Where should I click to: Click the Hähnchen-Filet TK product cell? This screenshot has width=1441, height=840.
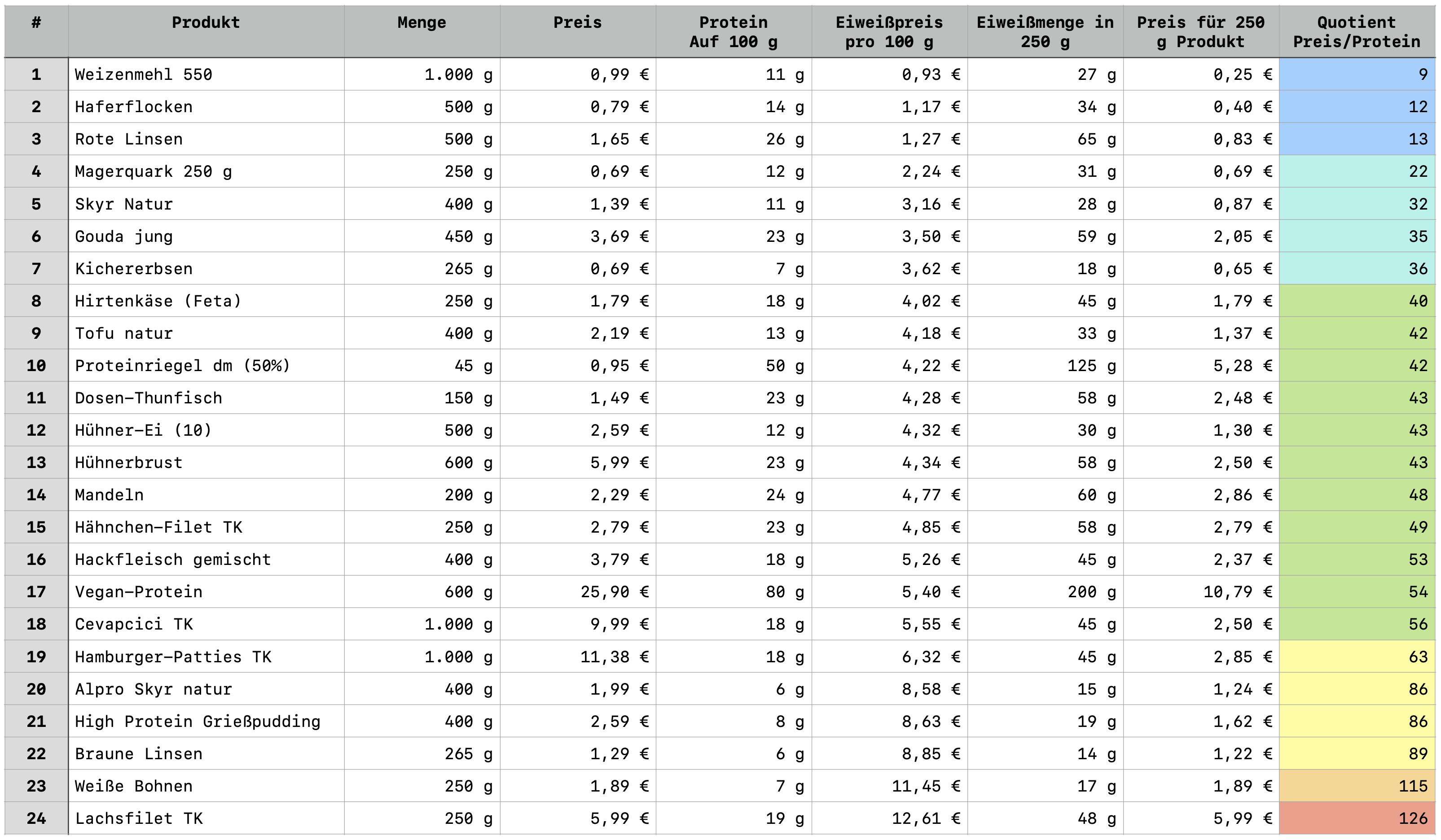[206, 527]
